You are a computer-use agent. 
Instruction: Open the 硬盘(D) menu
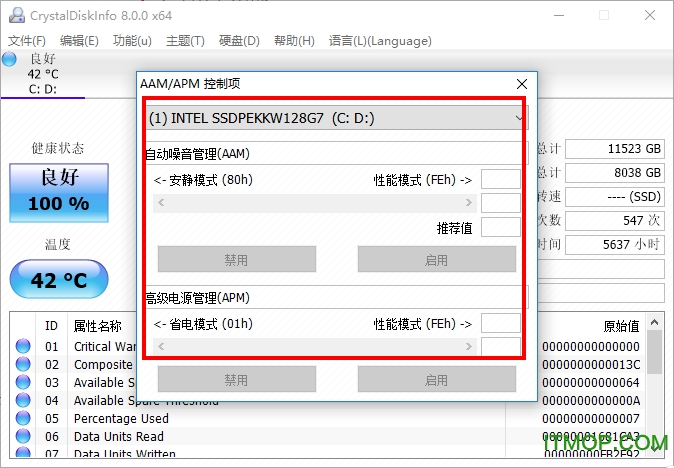(x=239, y=41)
